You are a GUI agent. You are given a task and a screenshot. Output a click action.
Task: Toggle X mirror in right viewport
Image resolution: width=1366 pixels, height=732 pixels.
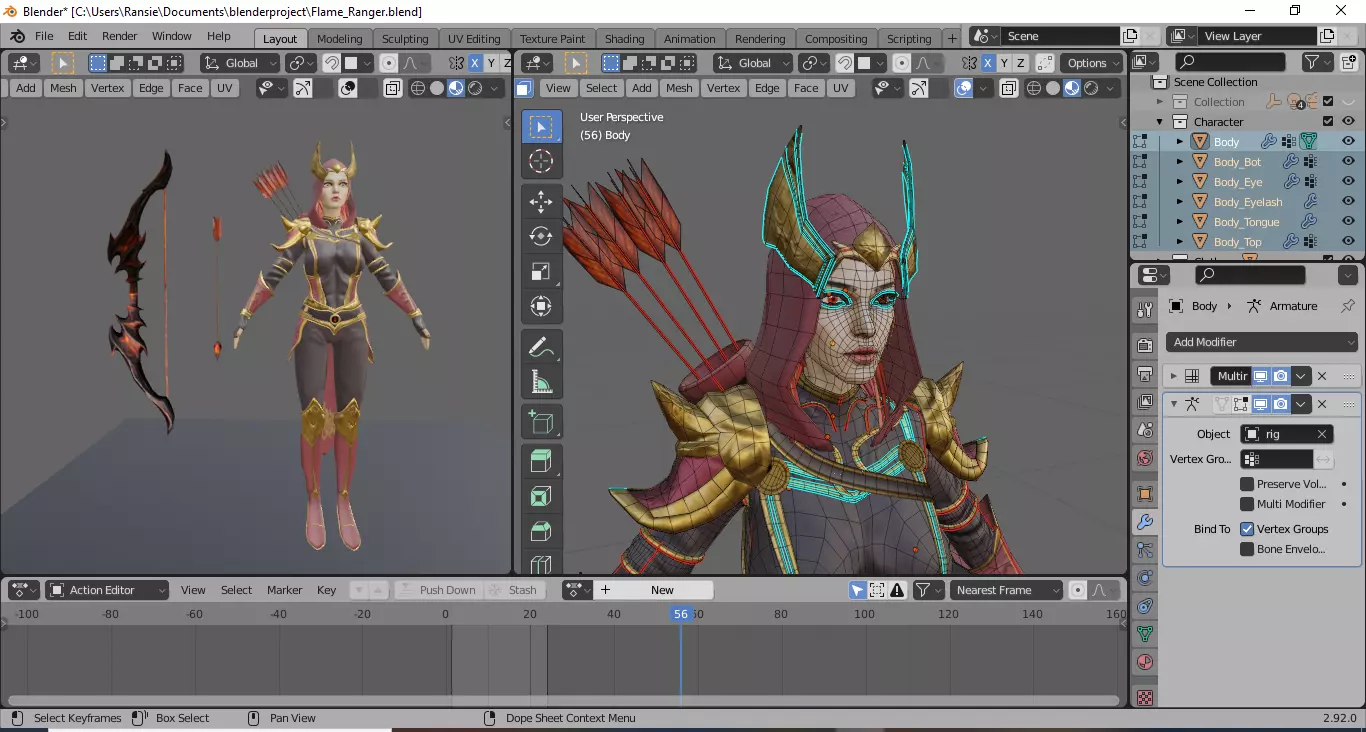[987, 63]
